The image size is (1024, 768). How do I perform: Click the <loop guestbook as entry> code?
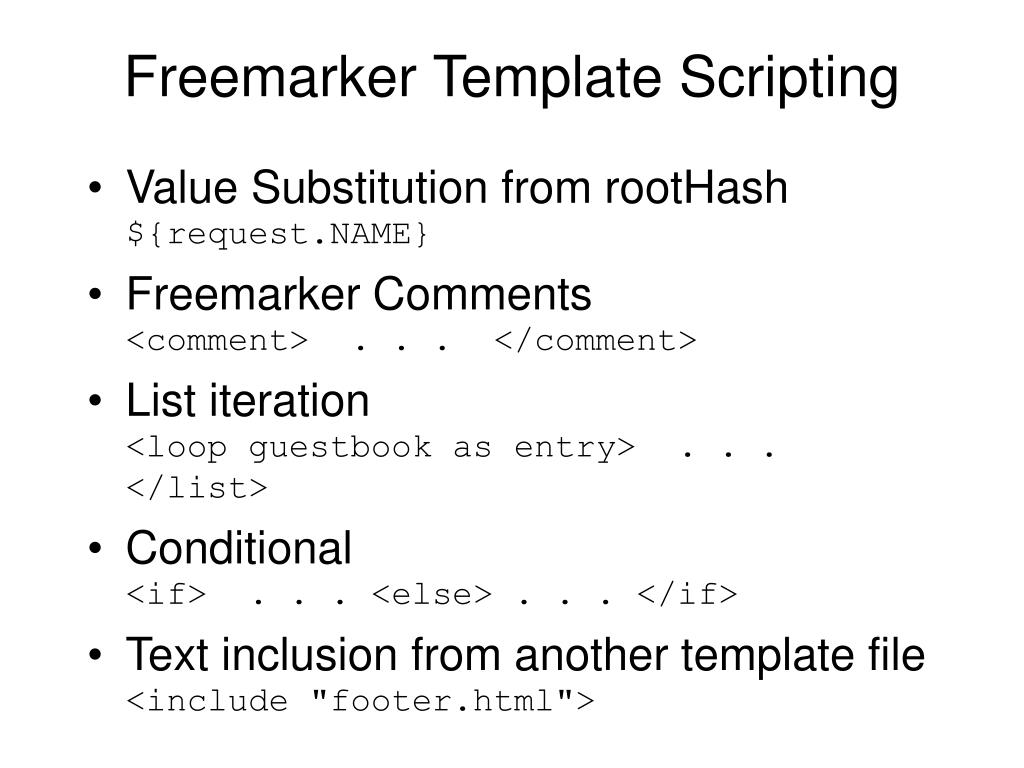(381, 449)
